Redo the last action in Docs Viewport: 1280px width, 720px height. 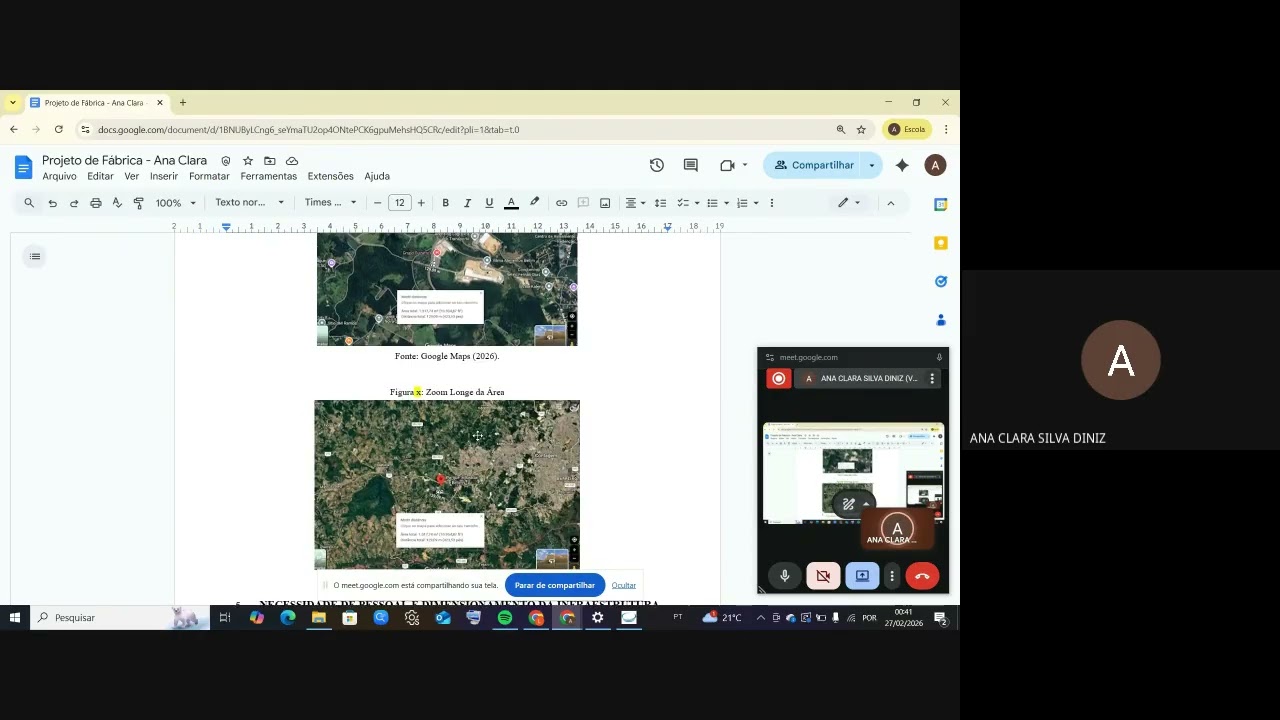(74, 203)
